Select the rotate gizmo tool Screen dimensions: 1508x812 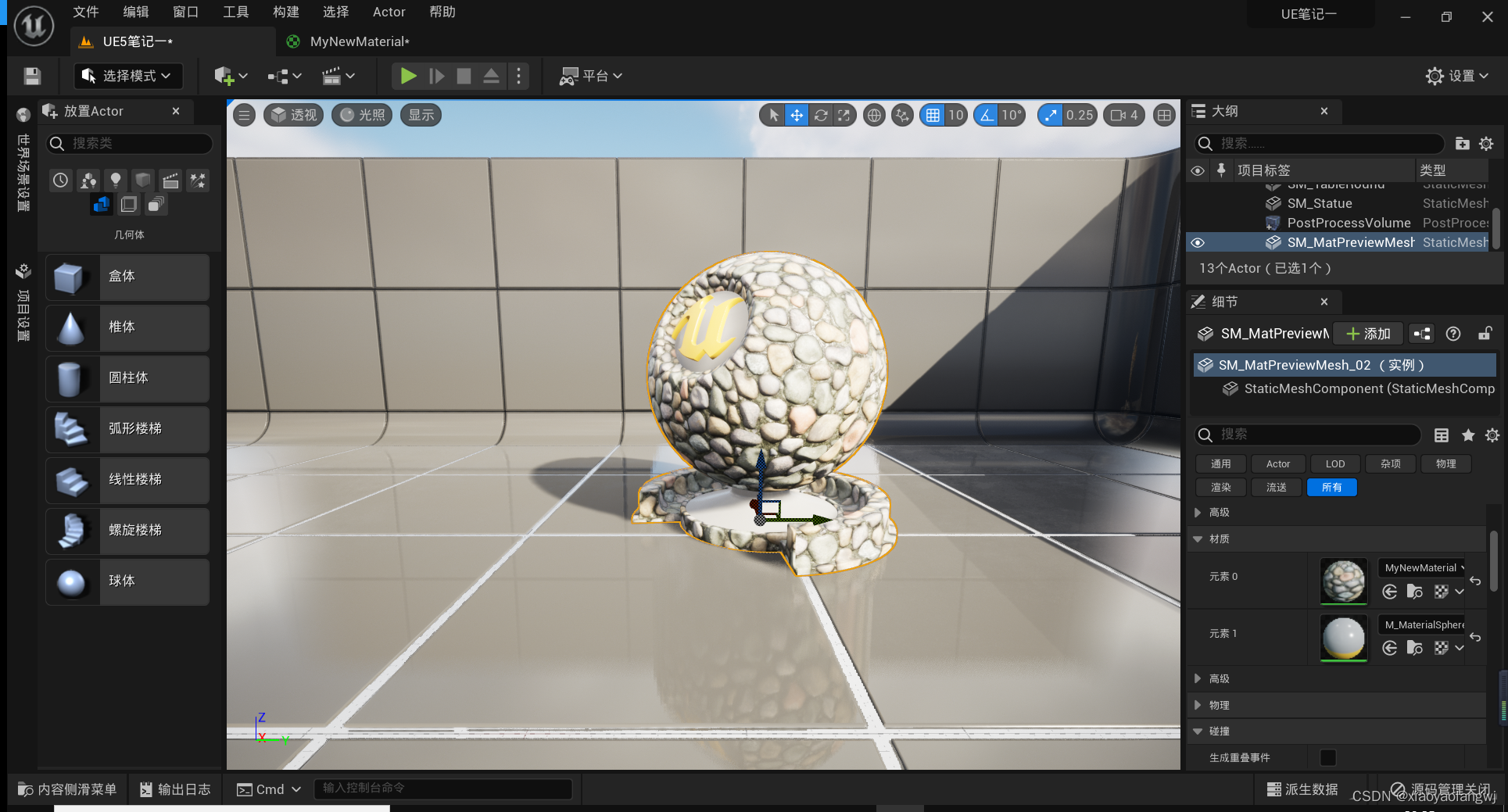tap(821, 116)
